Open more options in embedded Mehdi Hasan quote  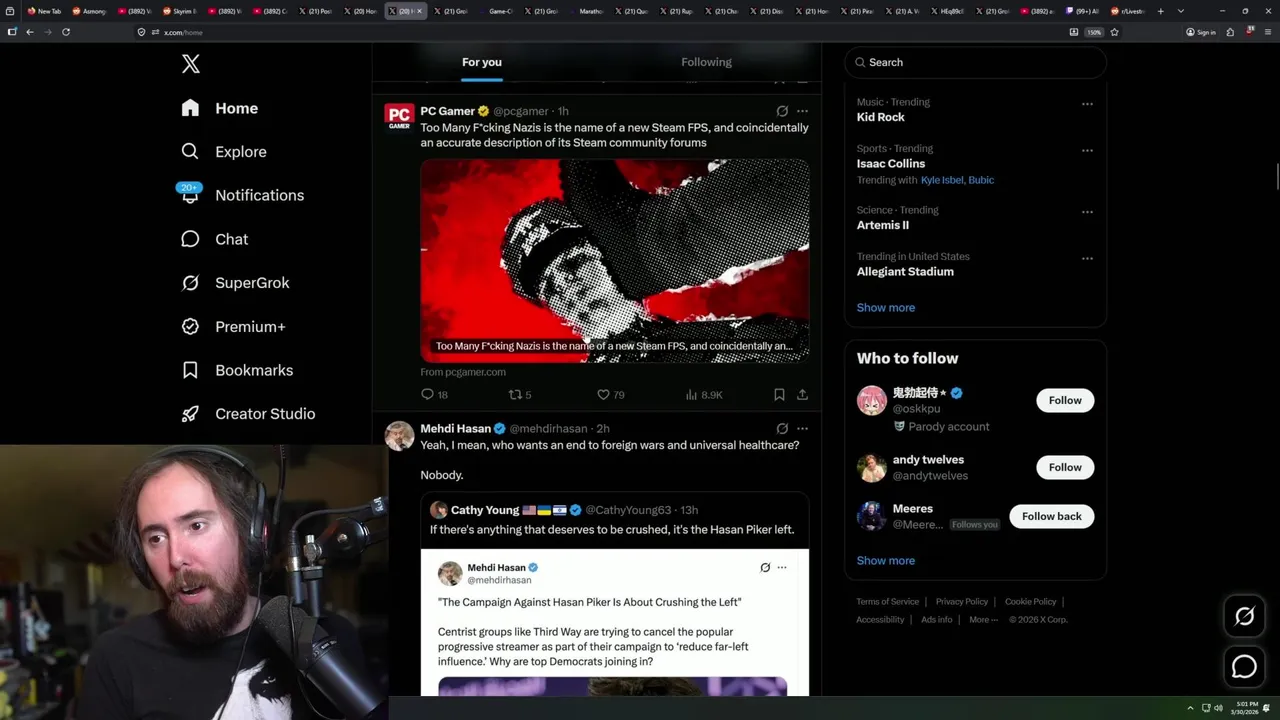click(782, 567)
